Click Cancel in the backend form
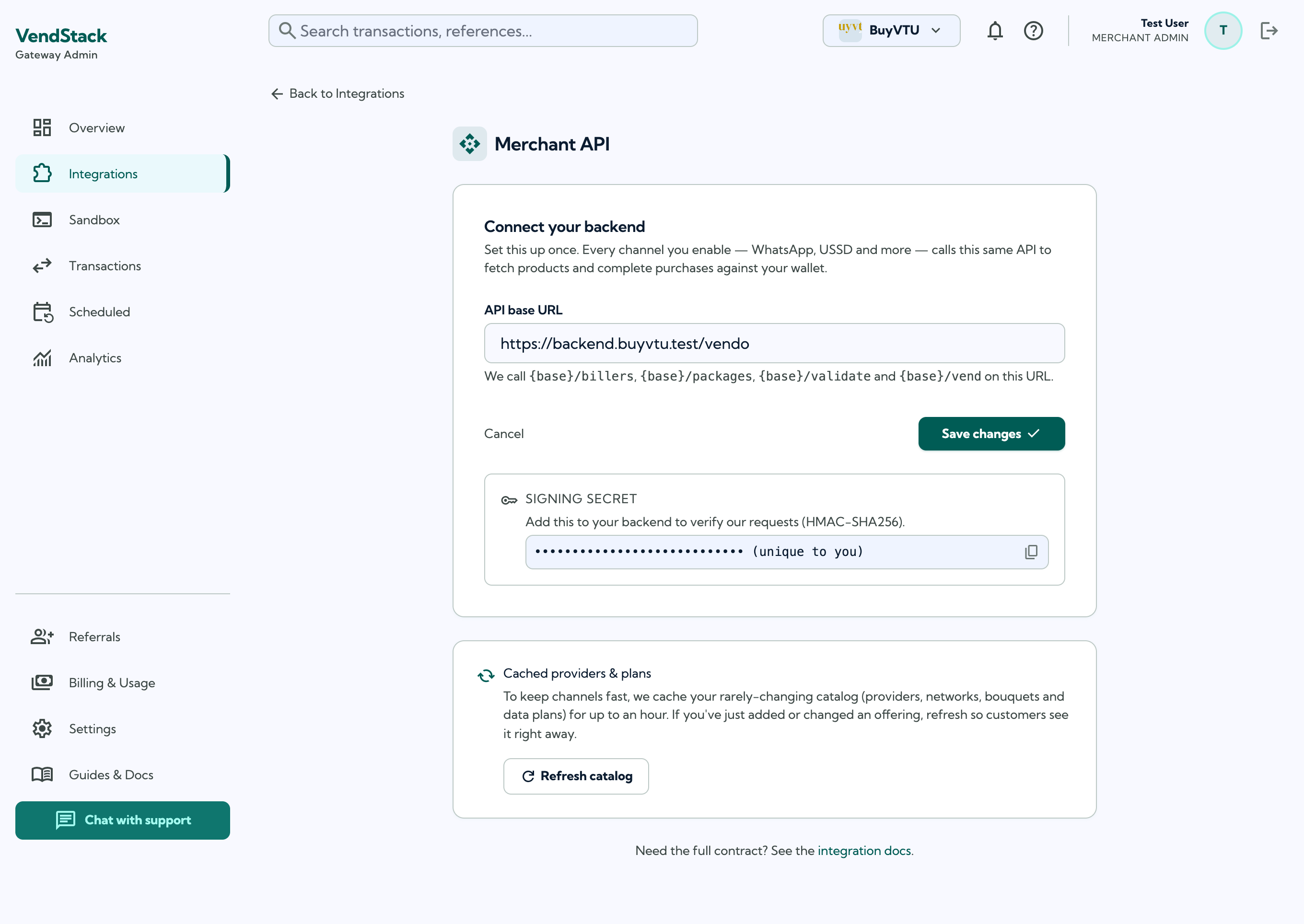 [504, 434]
